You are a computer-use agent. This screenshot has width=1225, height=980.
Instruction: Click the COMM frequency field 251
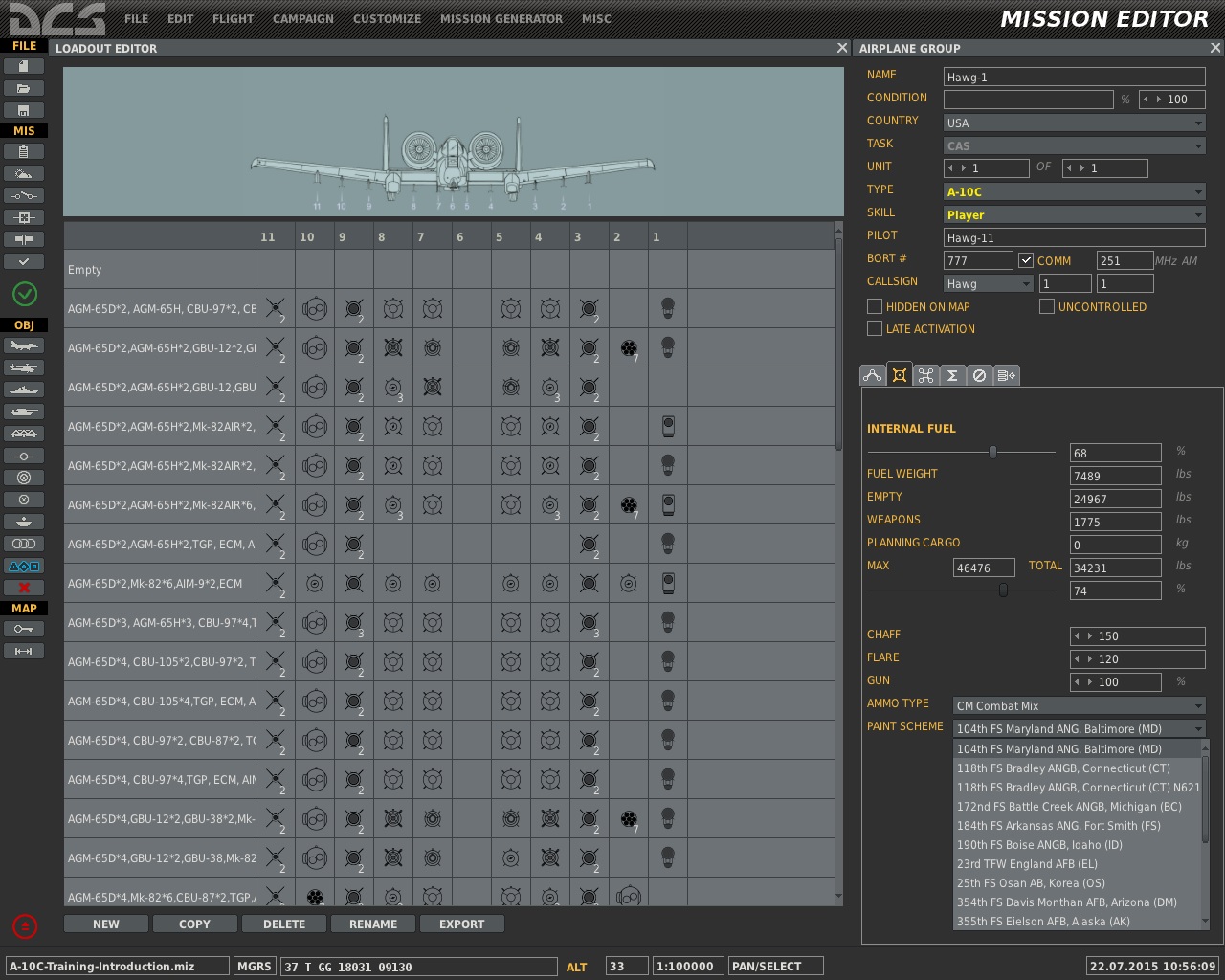click(1125, 261)
